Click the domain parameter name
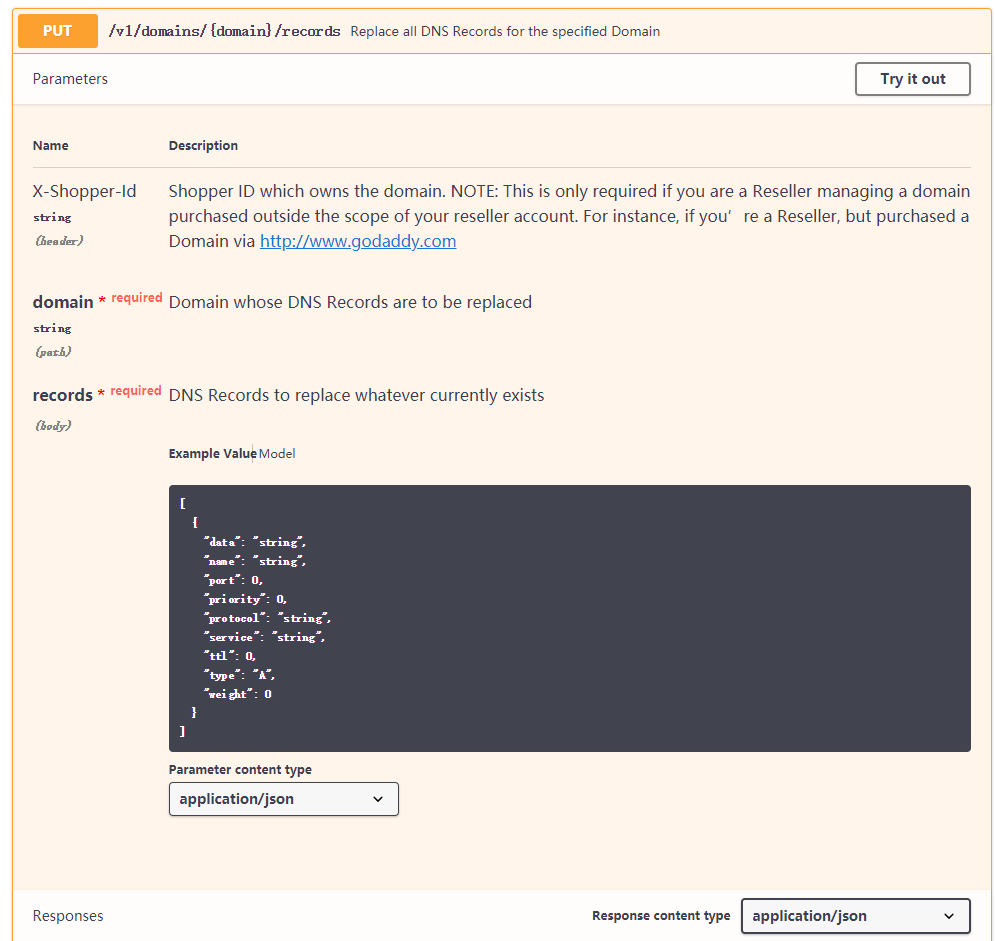This screenshot has height=941, width=995. [x=63, y=302]
